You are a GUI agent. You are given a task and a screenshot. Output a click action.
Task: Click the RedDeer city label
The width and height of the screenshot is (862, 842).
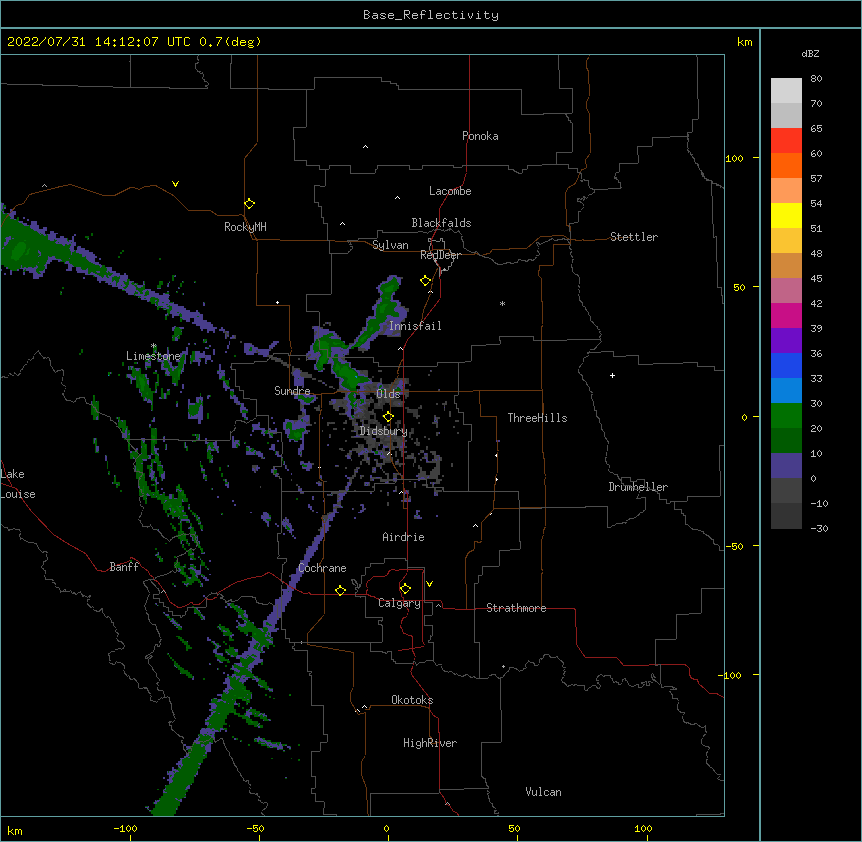[440, 255]
